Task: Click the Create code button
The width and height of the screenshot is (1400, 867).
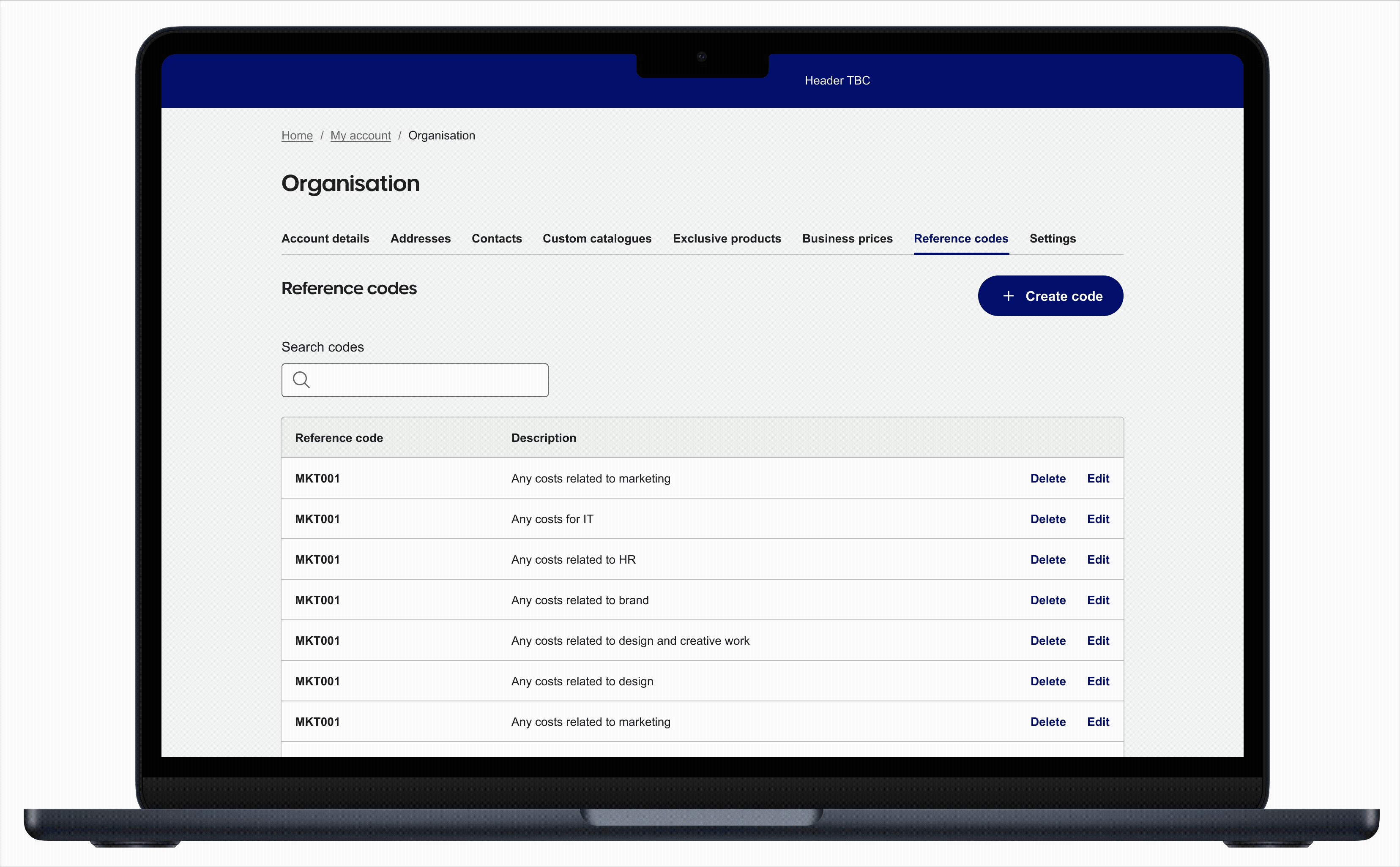Action: point(1050,296)
